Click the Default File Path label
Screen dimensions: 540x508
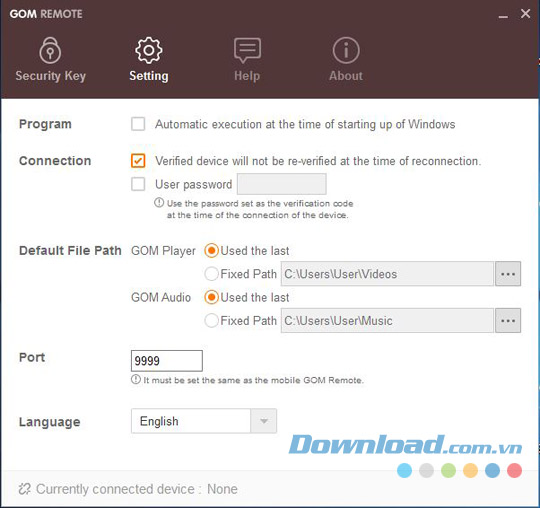tap(70, 250)
